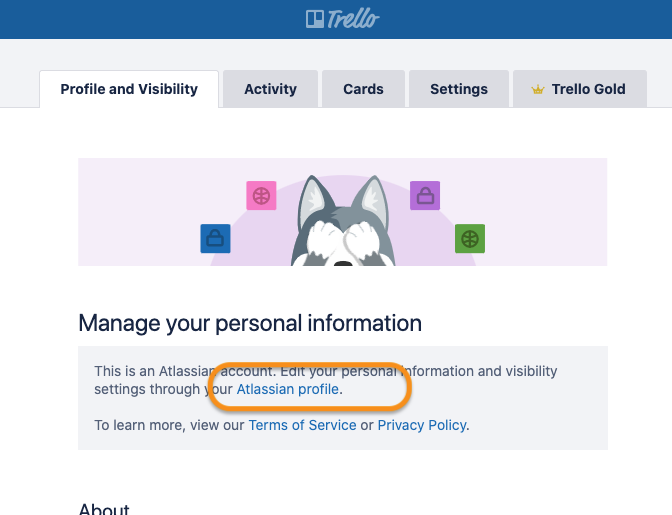Open the Cards tab
This screenshot has width=672, height=515.
pyautogui.click(x=363, y=89)
